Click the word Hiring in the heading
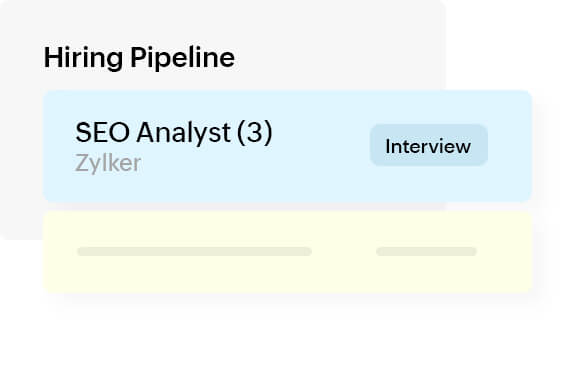586x385 pixels. tap(83, 58)
